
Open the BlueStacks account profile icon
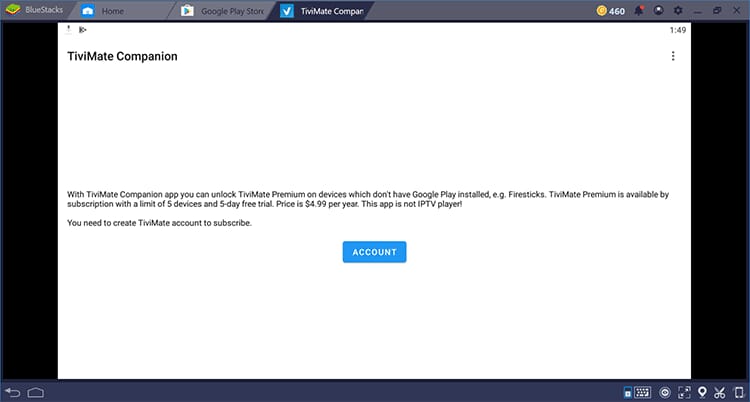click(657, 11)
